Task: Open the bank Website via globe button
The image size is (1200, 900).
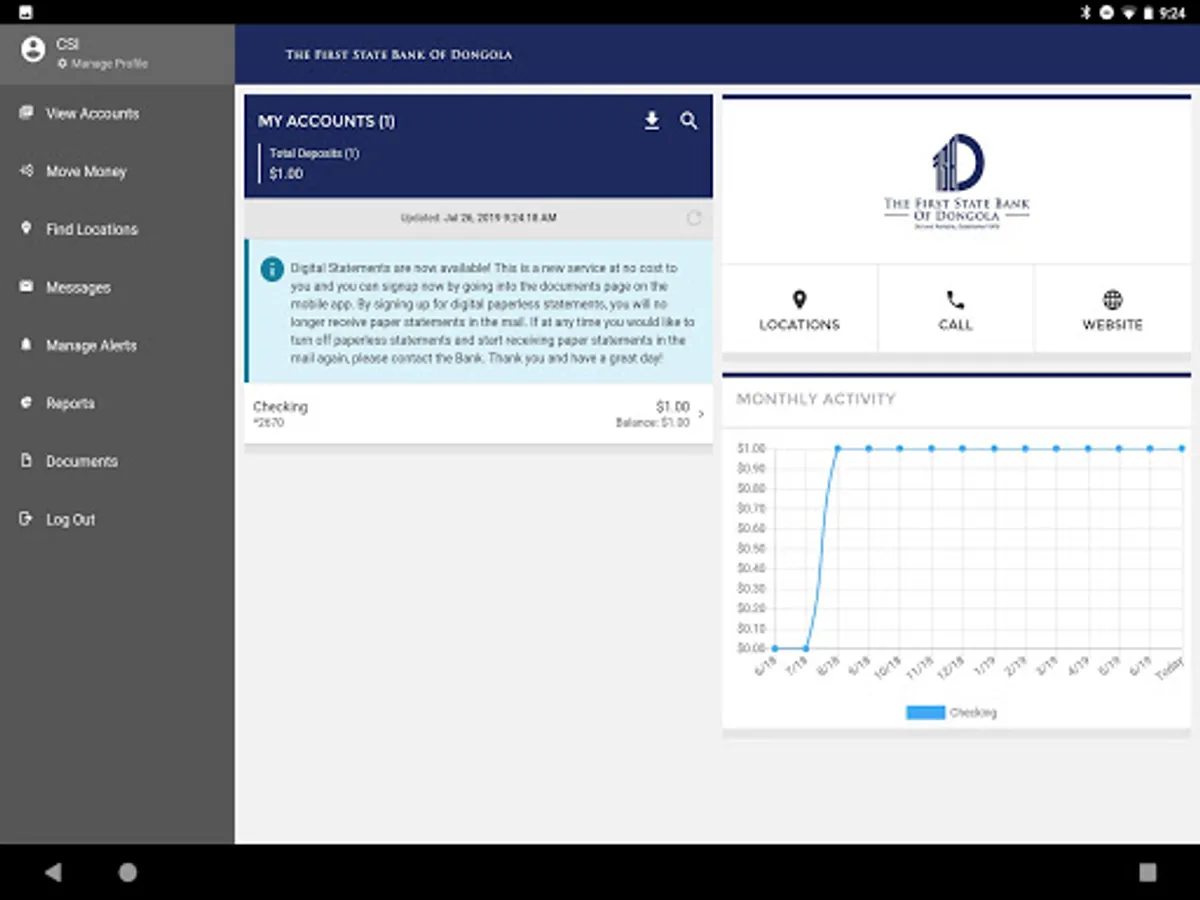Action: (x=1111, y=308)
